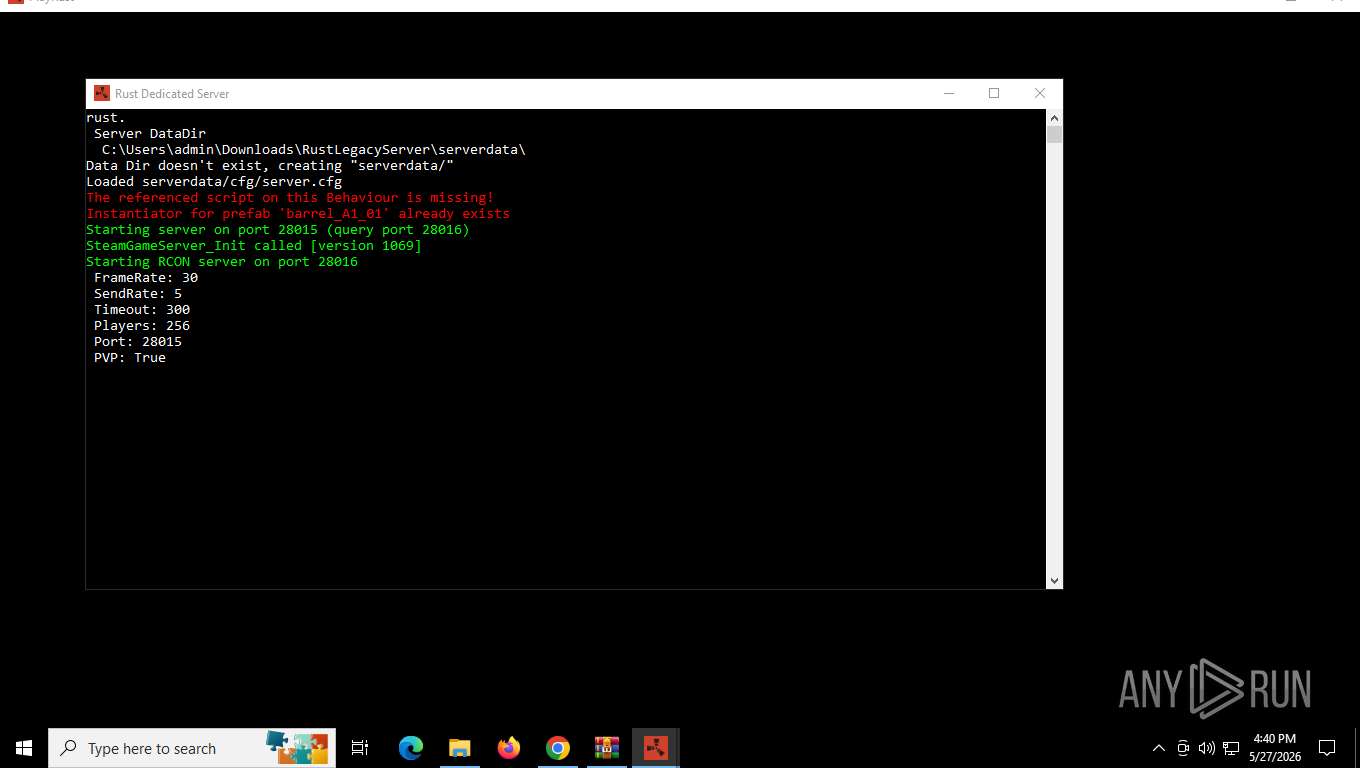Viewport: 1360px width, 768px height.
Task: Open the volume control tray icon
Action: [1207, 748]
